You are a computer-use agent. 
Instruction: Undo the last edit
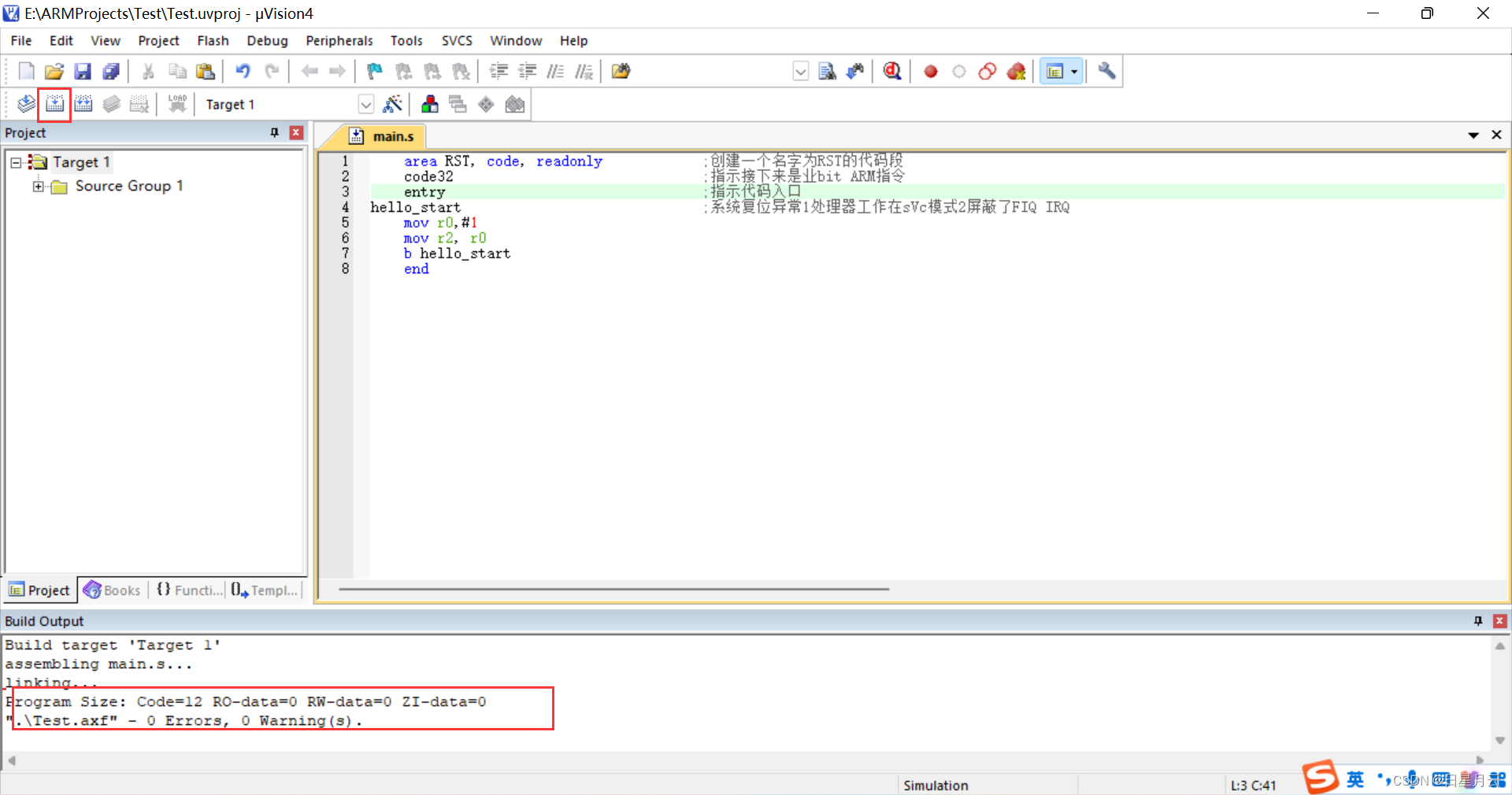243,72
